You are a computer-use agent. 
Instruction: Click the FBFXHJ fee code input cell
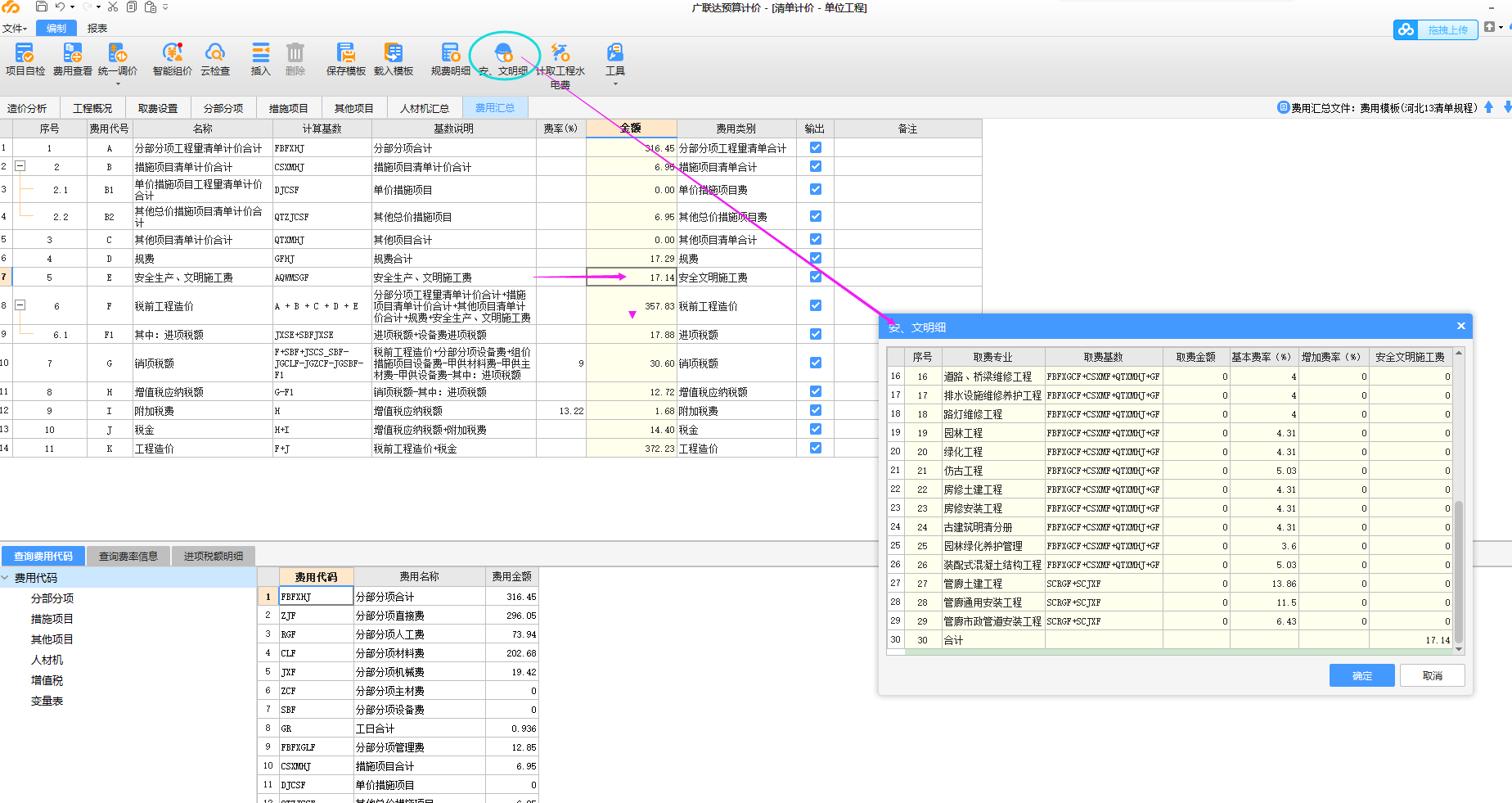coord(316,597)
